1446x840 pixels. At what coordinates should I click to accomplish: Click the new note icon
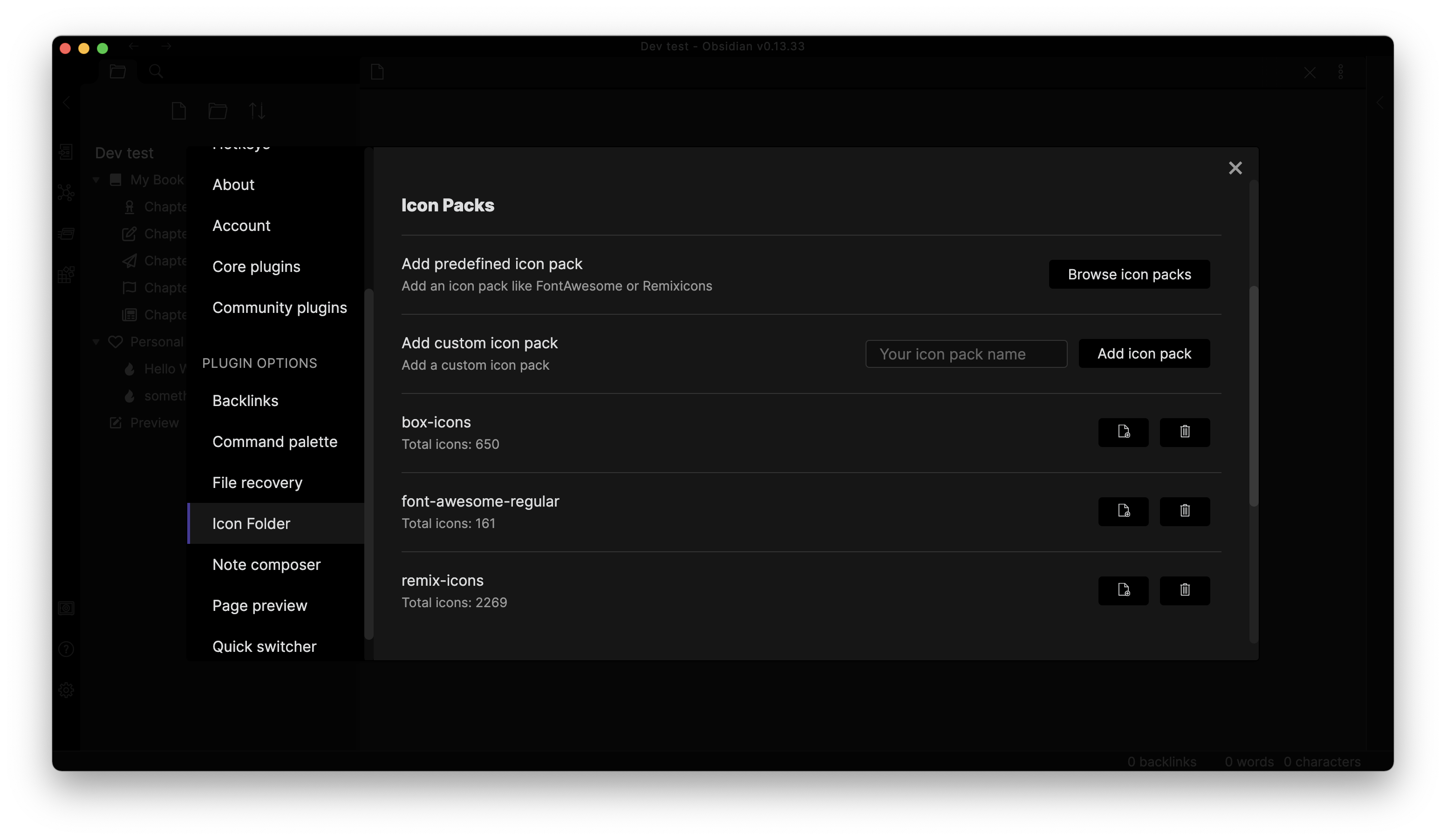[178, 111]
